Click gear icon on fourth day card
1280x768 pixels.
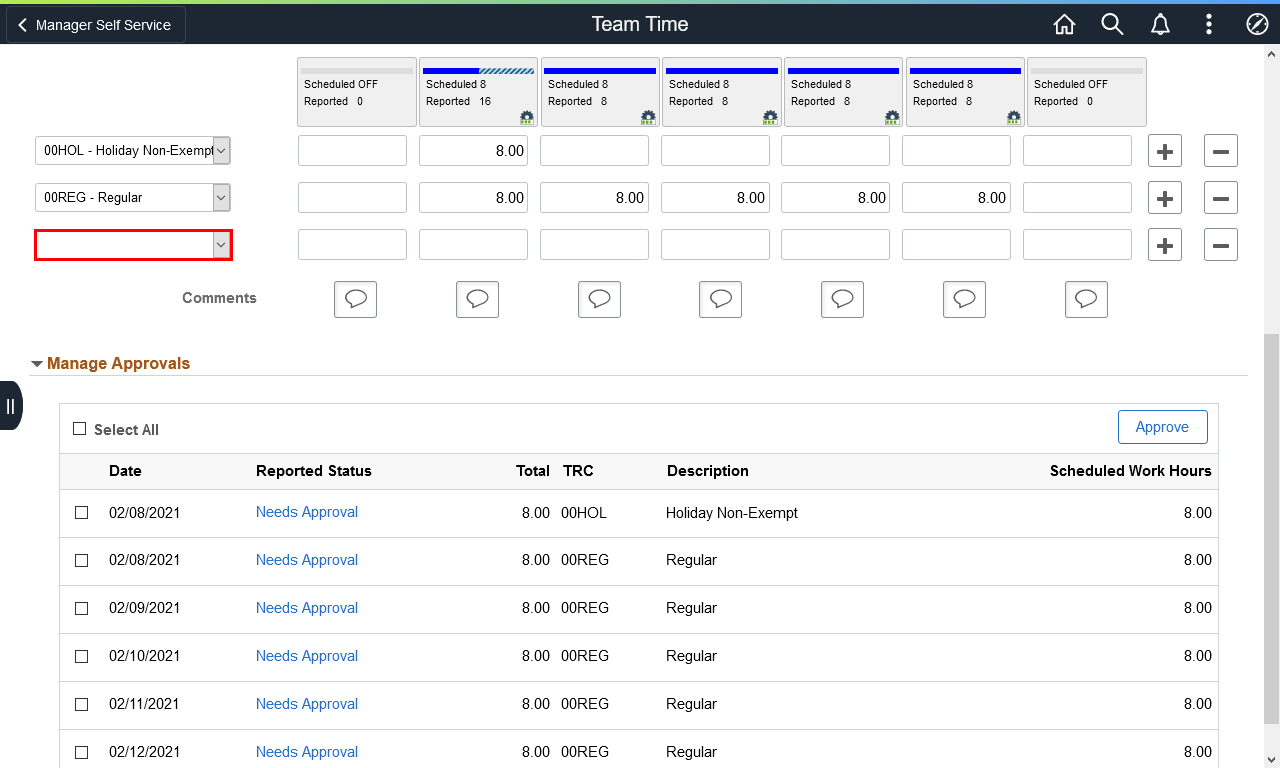pos(770,117)
